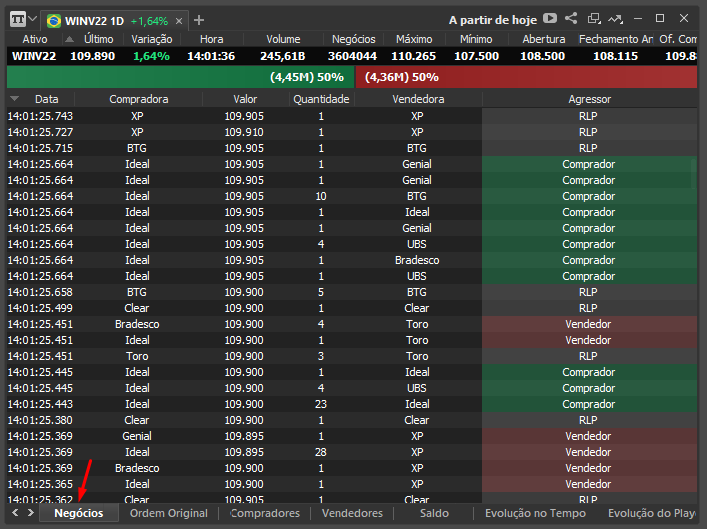Click value 109.910 in trades list
The height and width of the screenshot is (529, 707).
pos(244,132)
